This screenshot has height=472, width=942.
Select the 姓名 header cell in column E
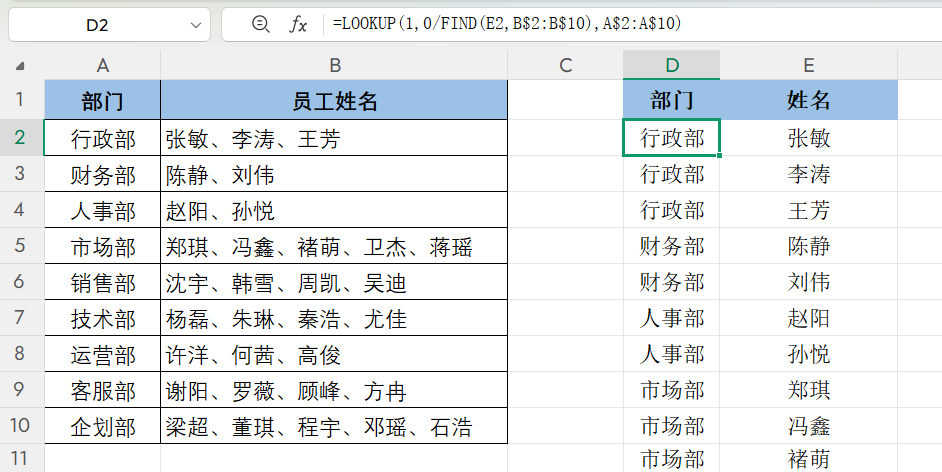click(808, 101)
